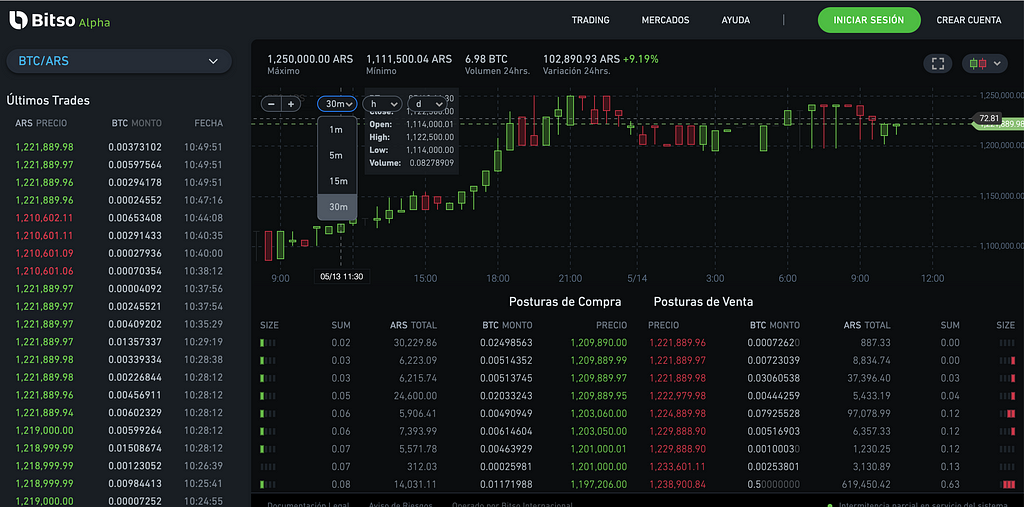Zoom in the chart with plus button
The image size is (1024, 507).
pos(291,104)
